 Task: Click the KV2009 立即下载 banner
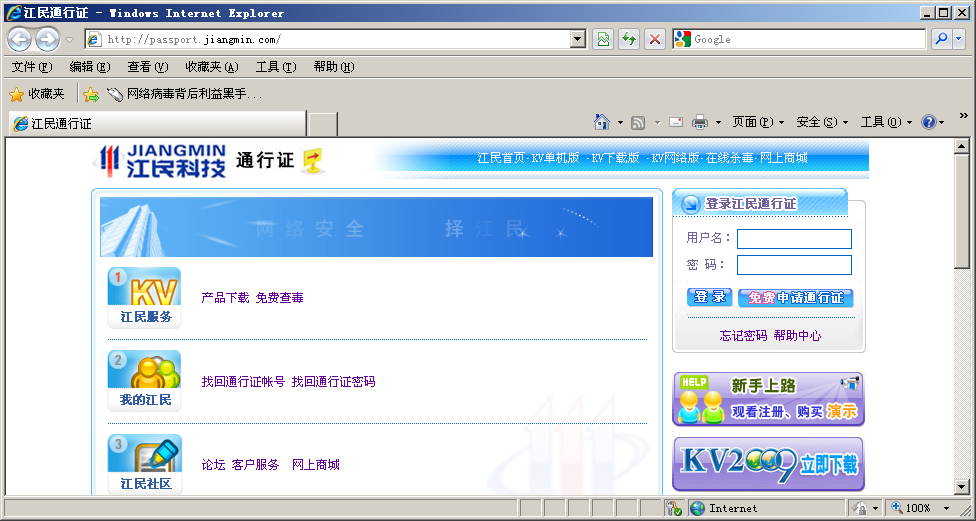(x=769, y=464)
